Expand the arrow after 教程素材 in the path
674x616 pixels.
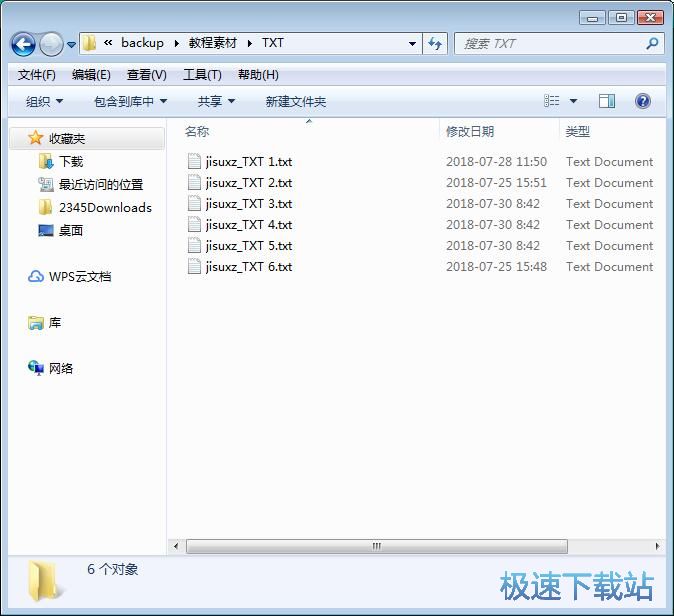pos(250,43)
